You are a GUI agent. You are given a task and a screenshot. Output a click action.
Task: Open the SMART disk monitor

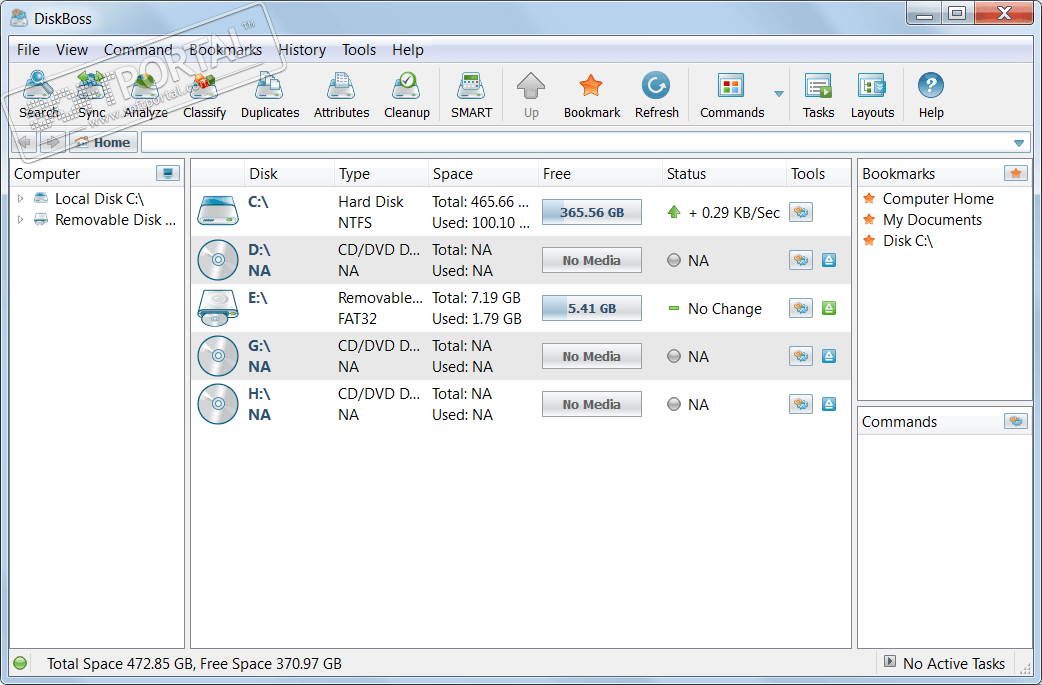[x=471, y=94]
